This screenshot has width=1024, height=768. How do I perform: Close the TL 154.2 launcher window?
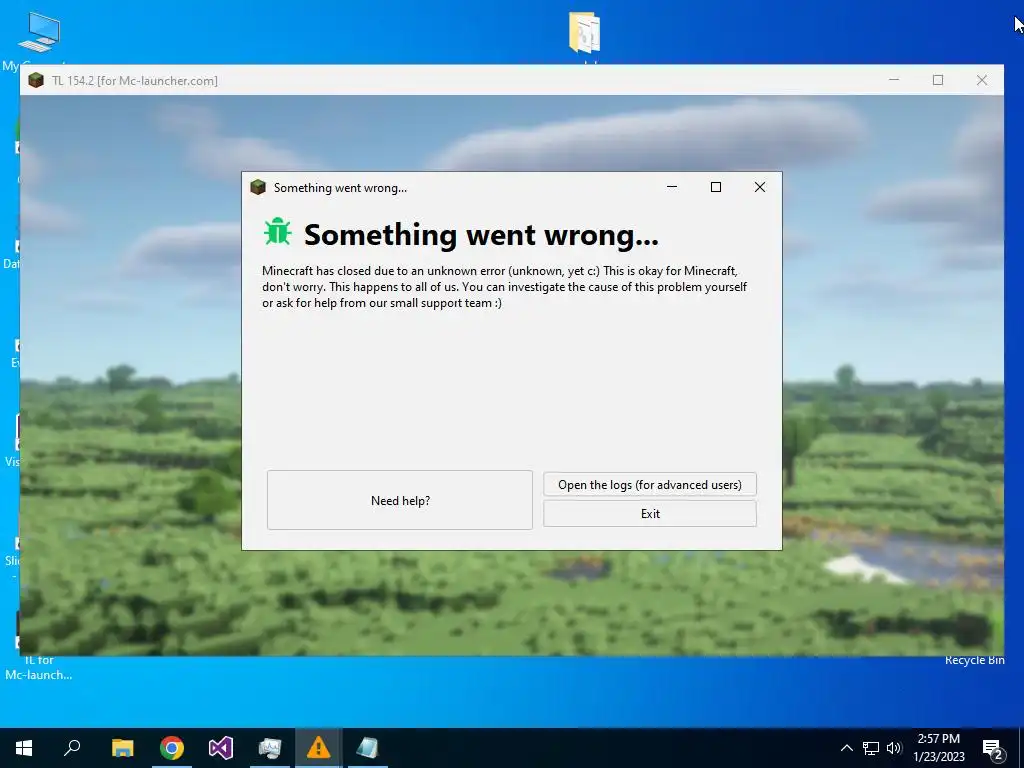[982, 80]
